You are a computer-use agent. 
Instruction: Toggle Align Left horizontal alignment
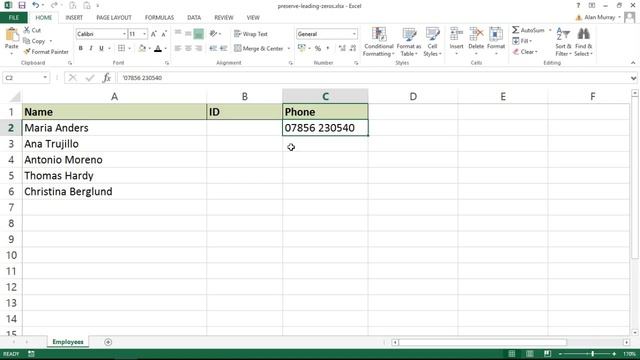click(x=178, y=48)
